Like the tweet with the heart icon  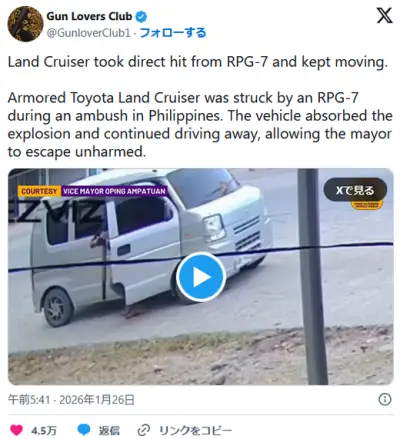click(16, 430)
